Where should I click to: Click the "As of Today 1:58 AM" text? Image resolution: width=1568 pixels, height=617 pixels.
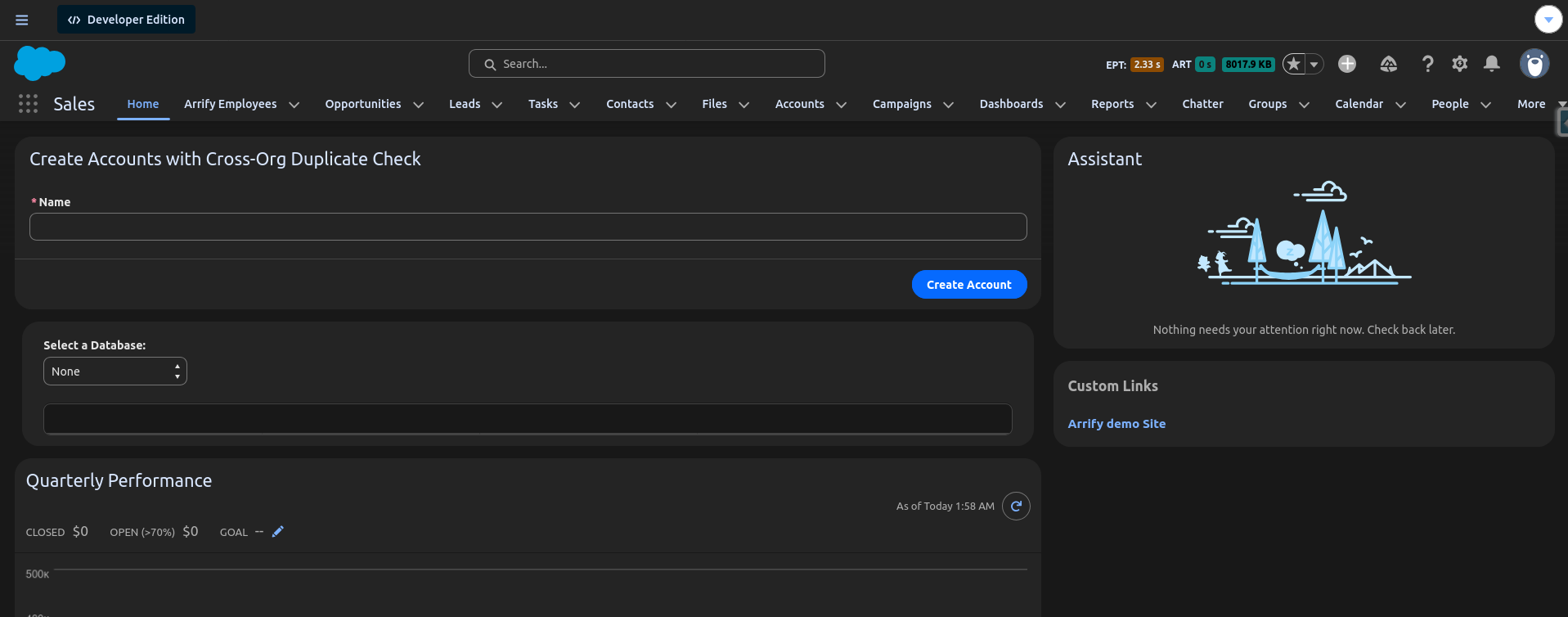[x=945, y=507]
